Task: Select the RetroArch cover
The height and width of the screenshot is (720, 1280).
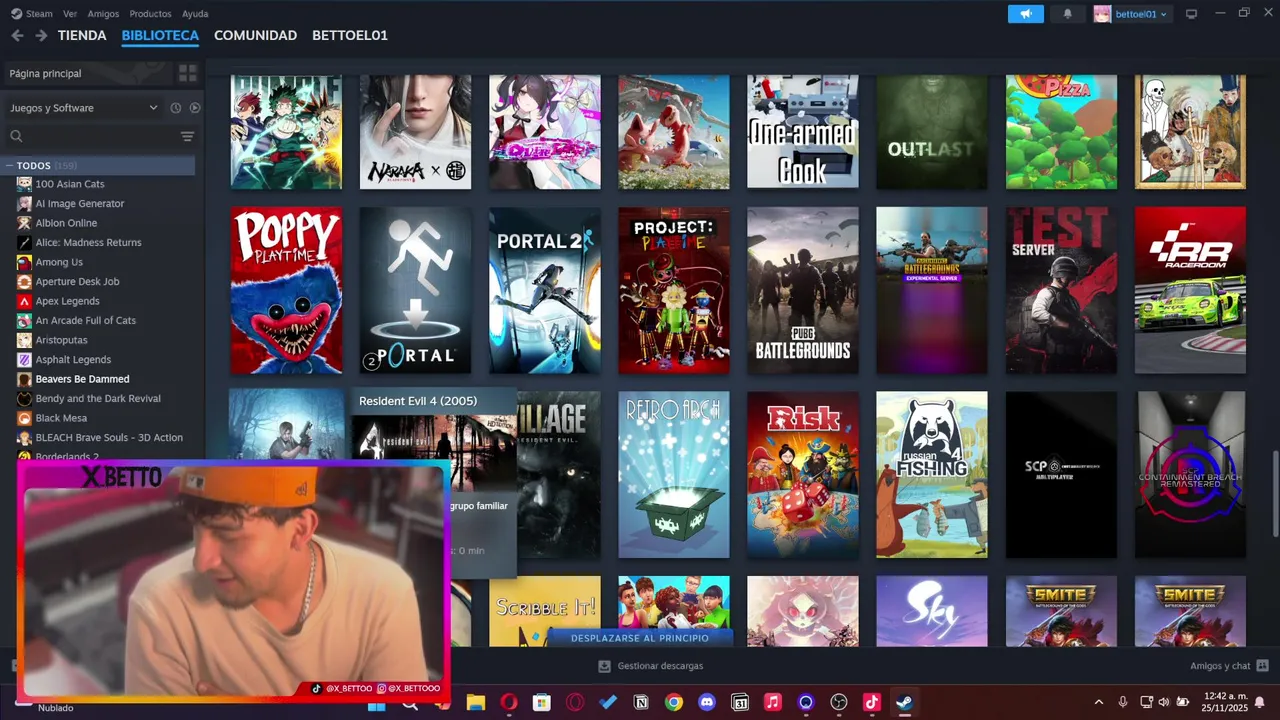Action: coord(674,475)
